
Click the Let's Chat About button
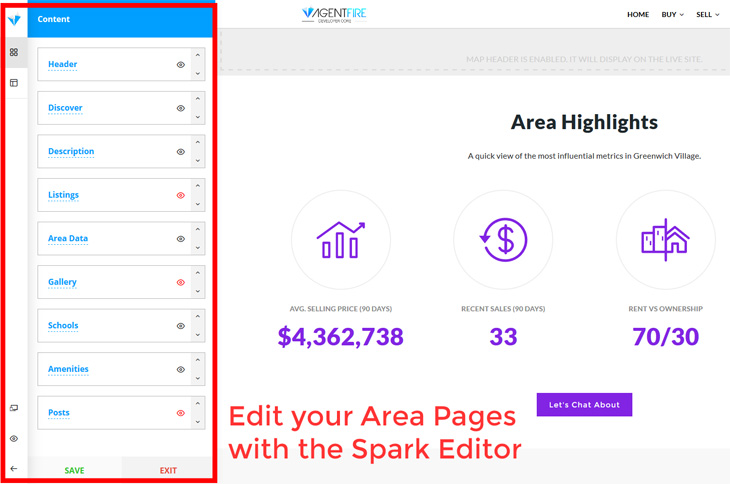tap(584, 405)
